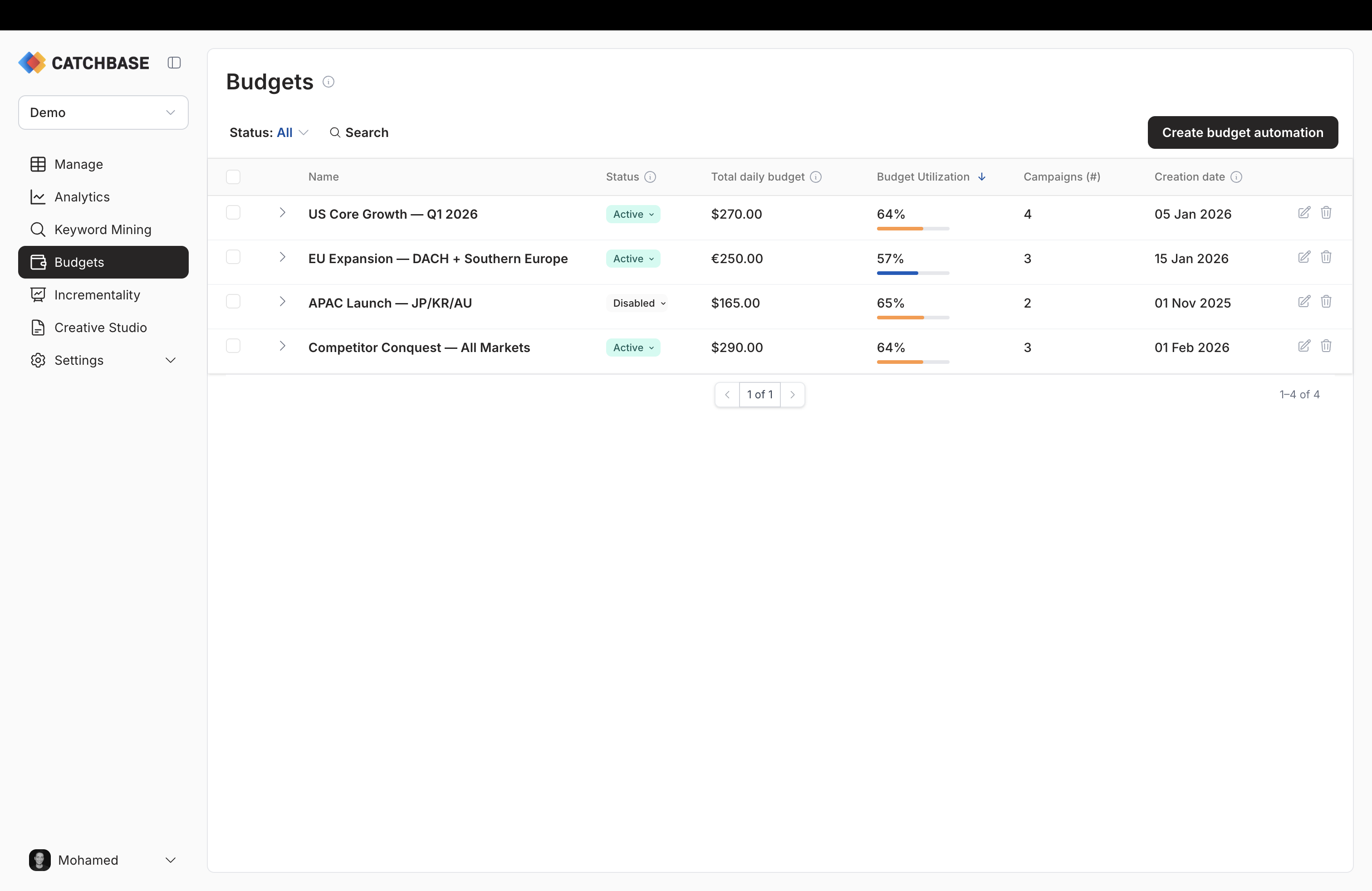This screenshot has width=1372, height=891.
Task: Expand the APAC Launch row details
Action: (x=282, y=301)
